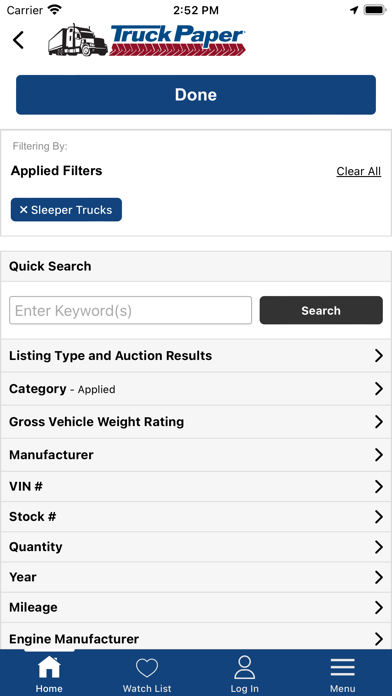392x696 pixels.
Task: Expand Gross Vehicle Weight Rating filter
Action: [196, 422]
